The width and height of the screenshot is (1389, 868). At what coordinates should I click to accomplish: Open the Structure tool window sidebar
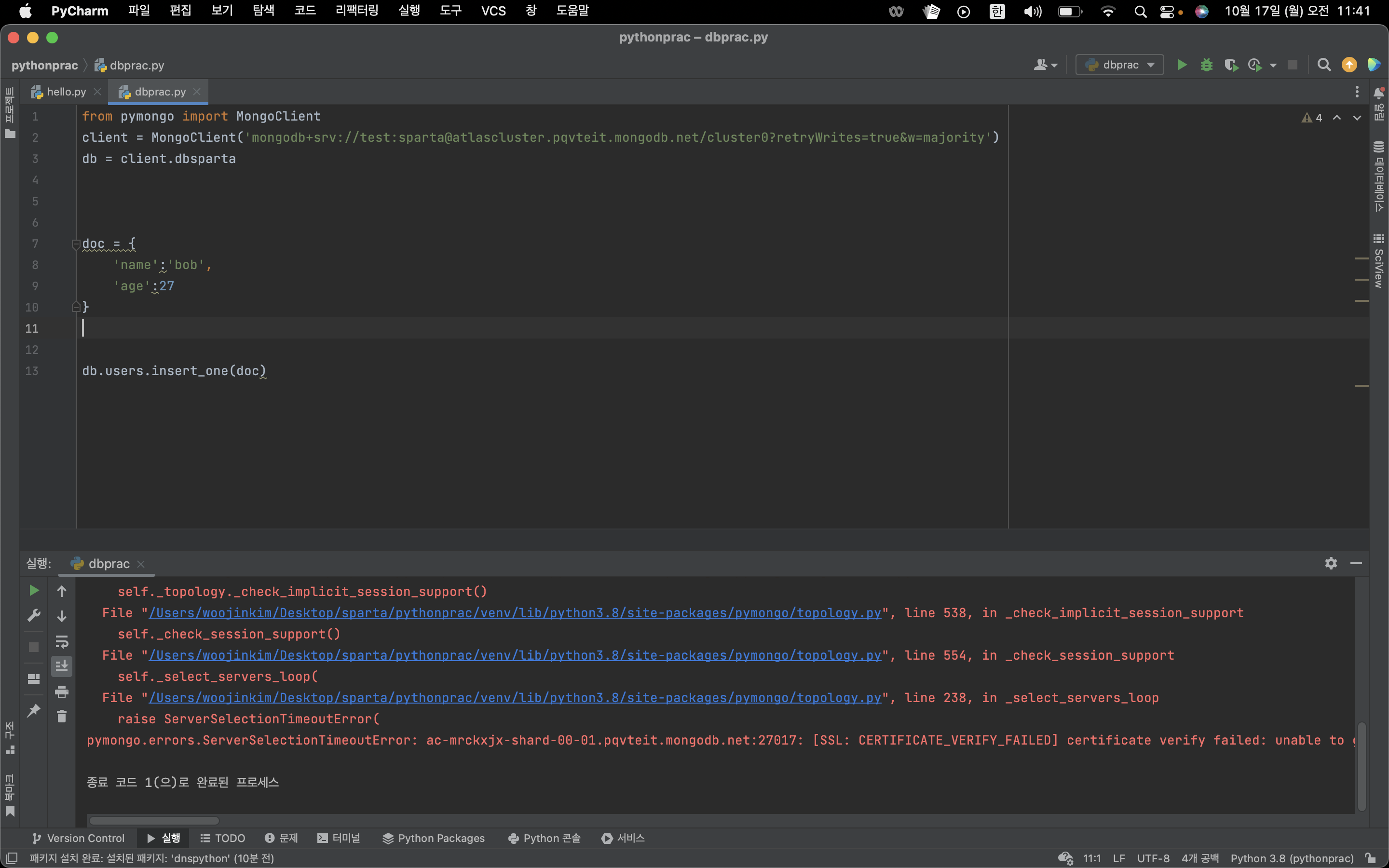pos(10,738)
